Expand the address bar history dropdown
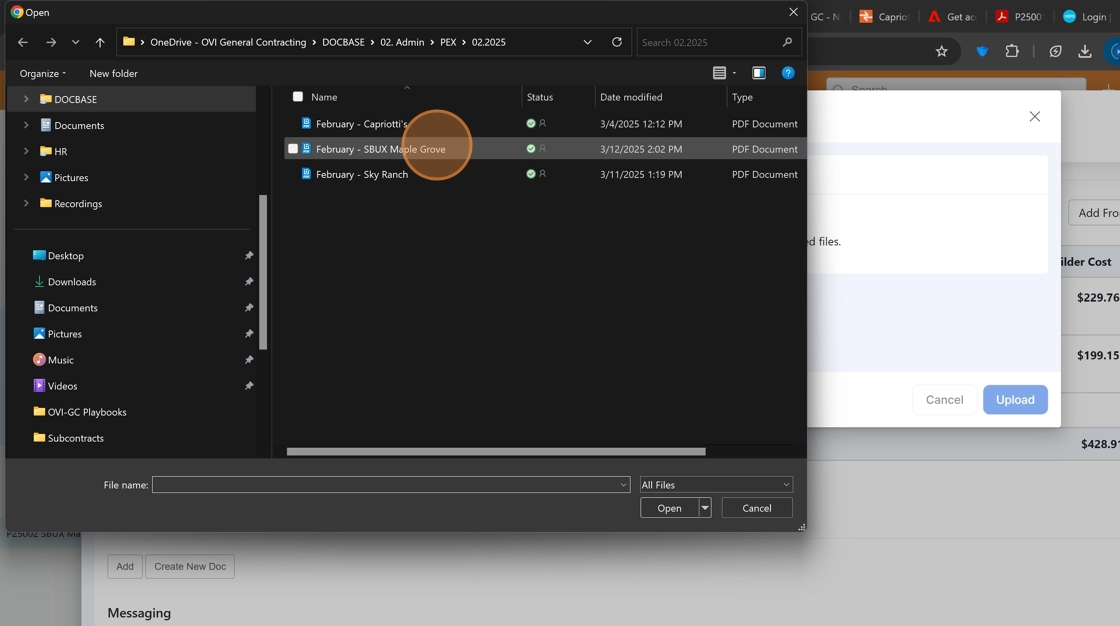 [x=587, y=42]
